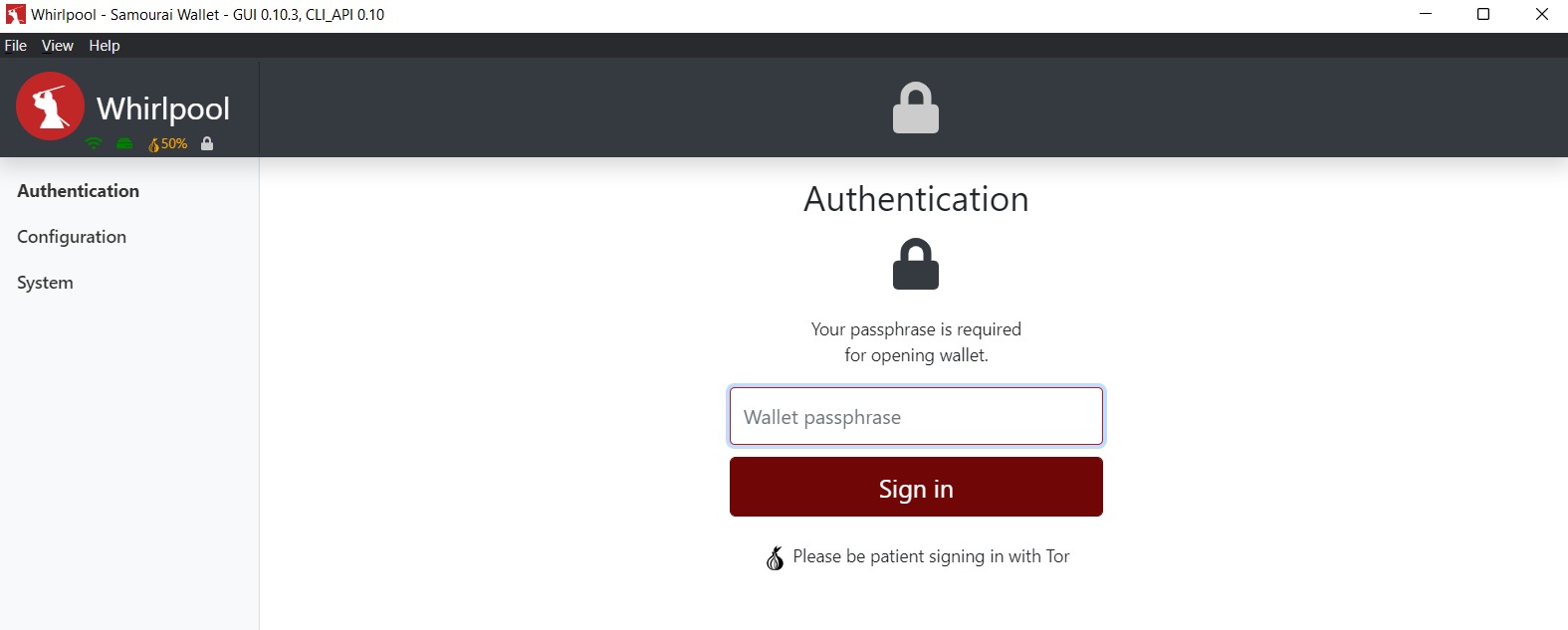
Task: Click the dark lock icon under Authentication heading
Action: tap(916, 265)
